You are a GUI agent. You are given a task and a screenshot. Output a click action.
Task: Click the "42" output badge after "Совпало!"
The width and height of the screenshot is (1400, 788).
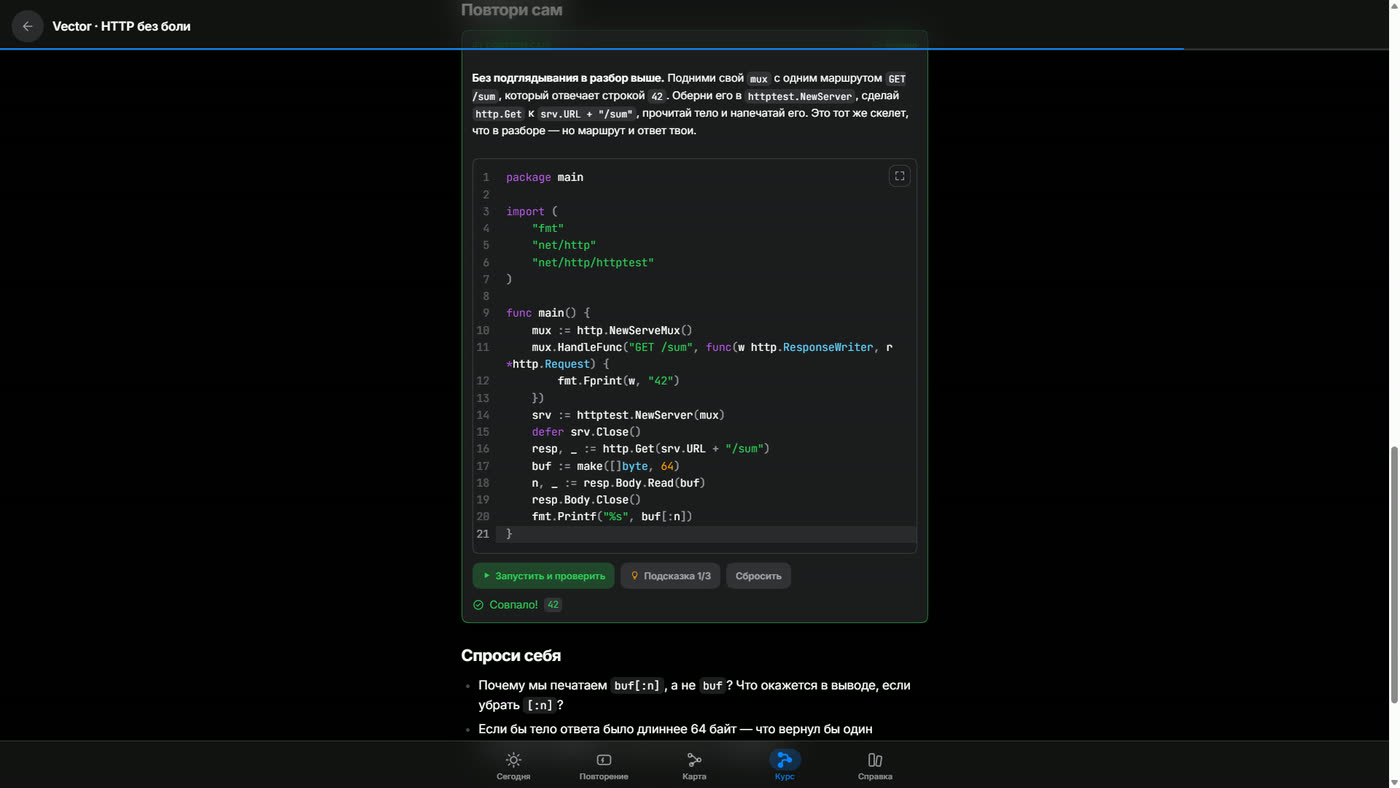point(553,605)
